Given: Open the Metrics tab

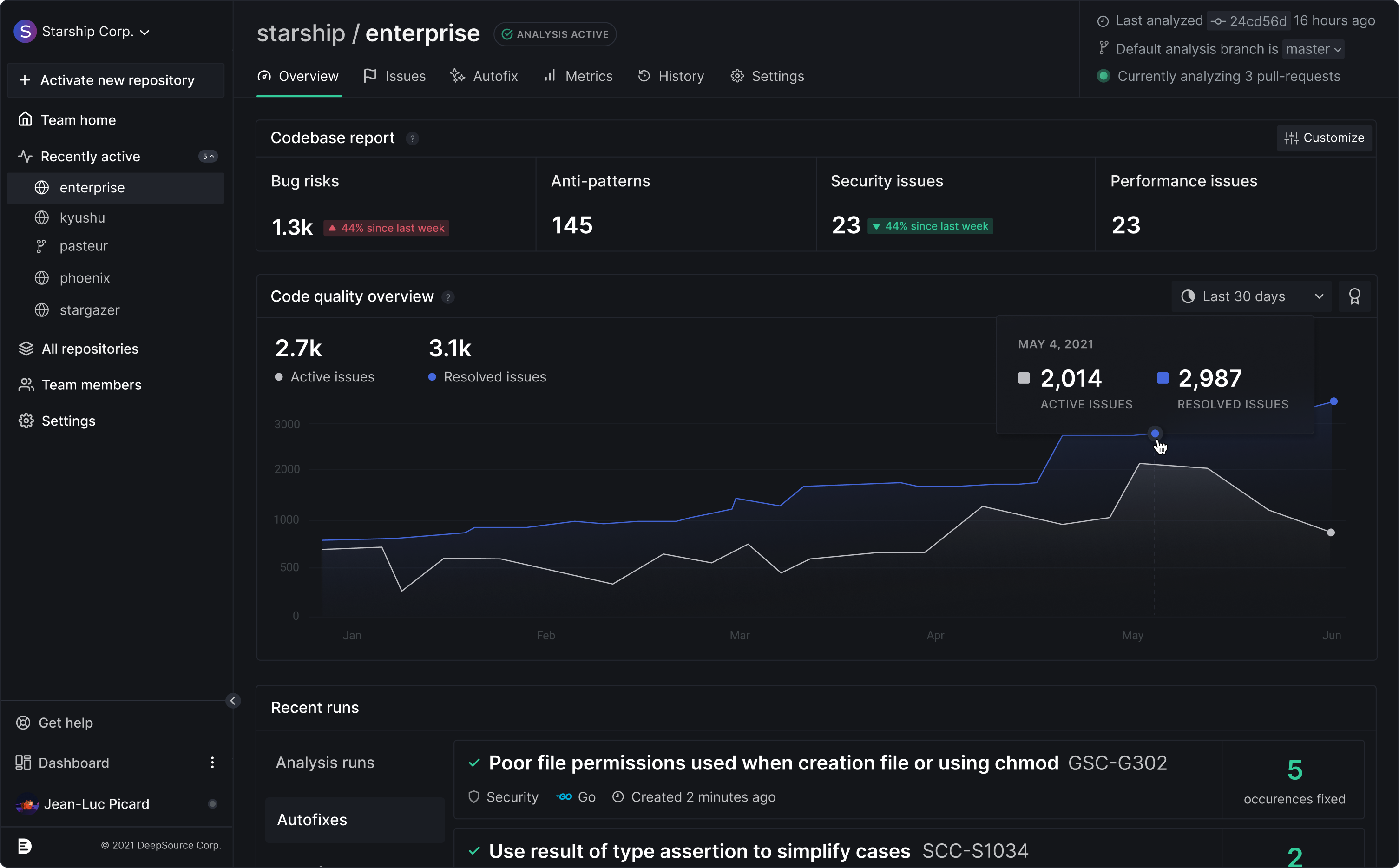Looking at the screenshot, I should coord(578,76).
